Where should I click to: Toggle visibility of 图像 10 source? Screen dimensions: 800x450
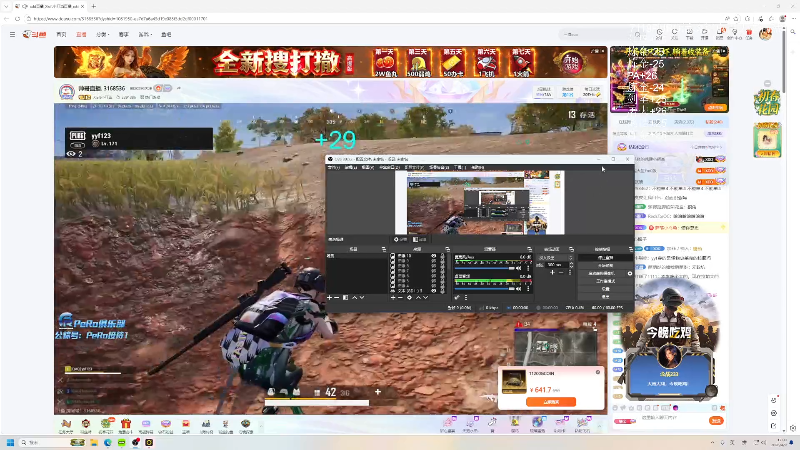click(x=433, y=256)
